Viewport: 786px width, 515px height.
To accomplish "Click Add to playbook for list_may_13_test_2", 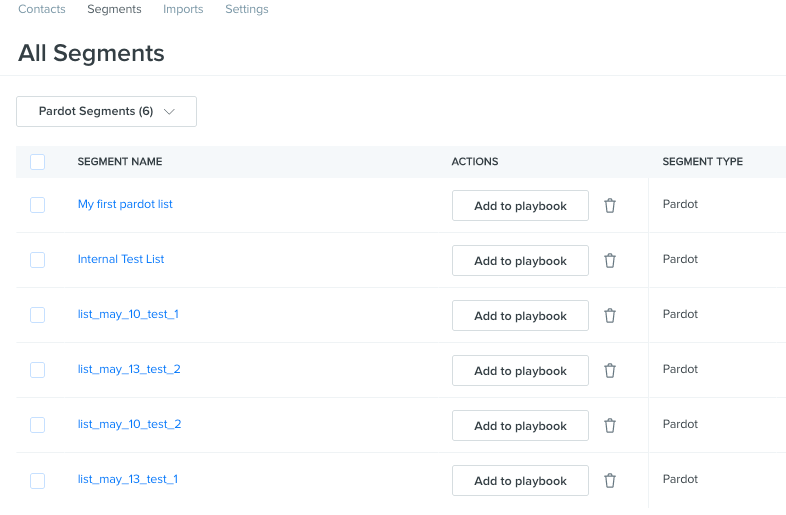I will tap(520, 371).
